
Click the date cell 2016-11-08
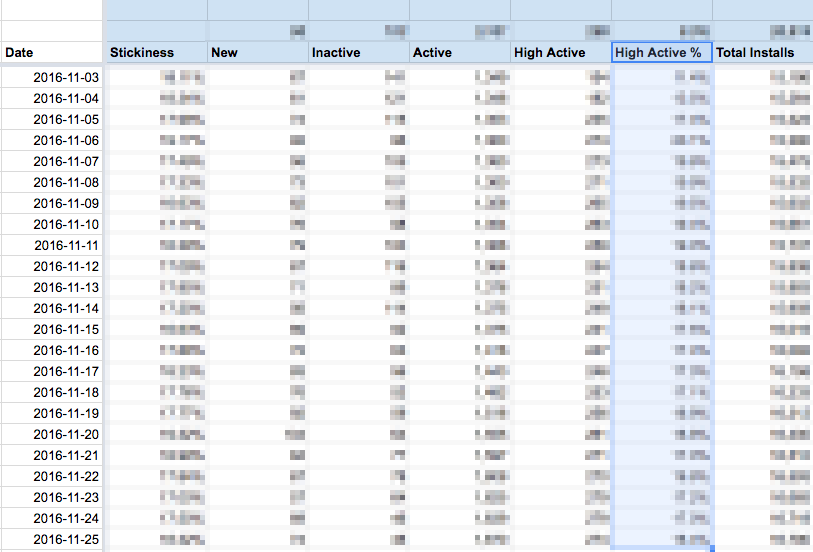pyautogui.click(x=52, y=182)
